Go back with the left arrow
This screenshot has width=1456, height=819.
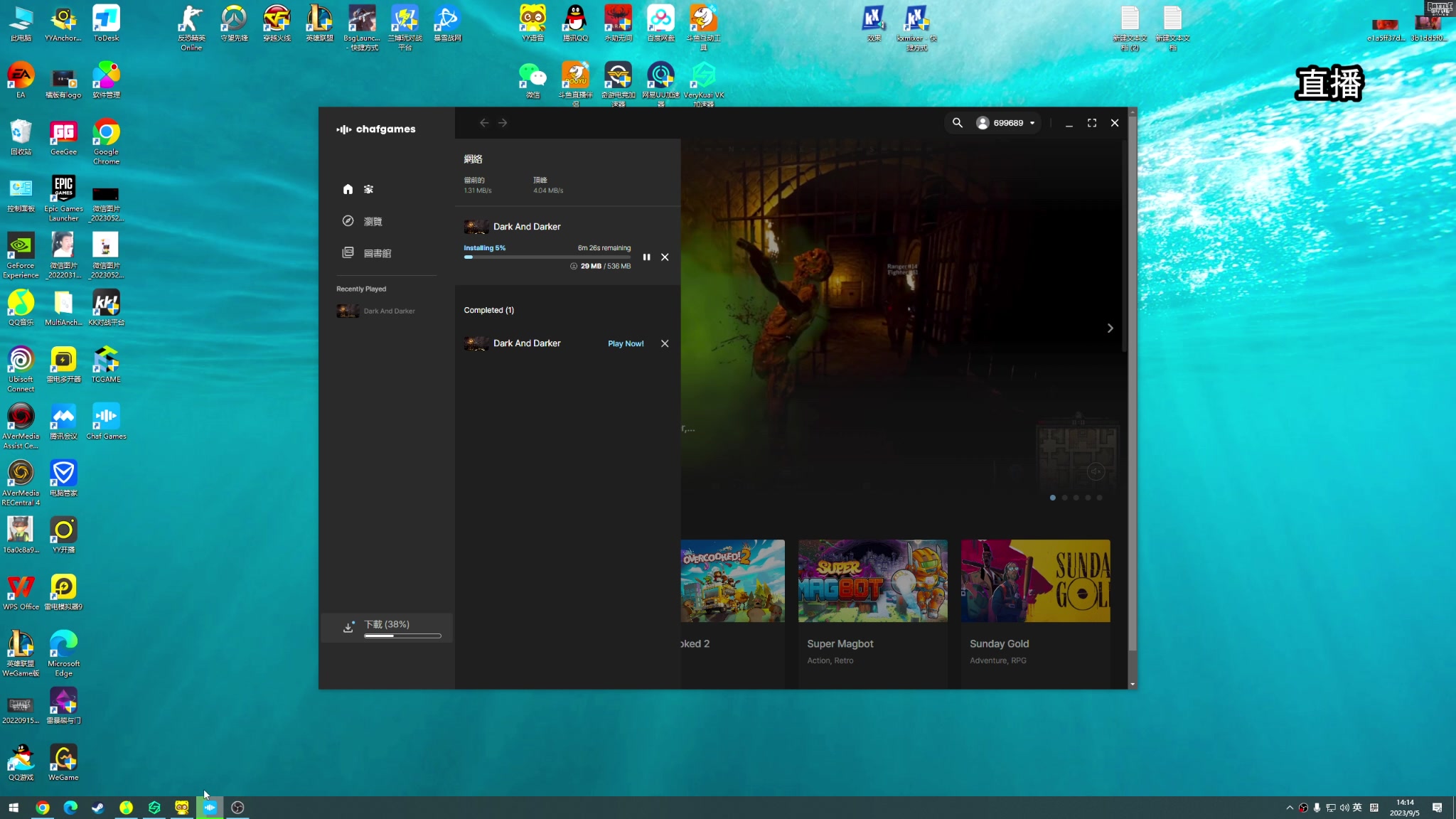point(484,123)
